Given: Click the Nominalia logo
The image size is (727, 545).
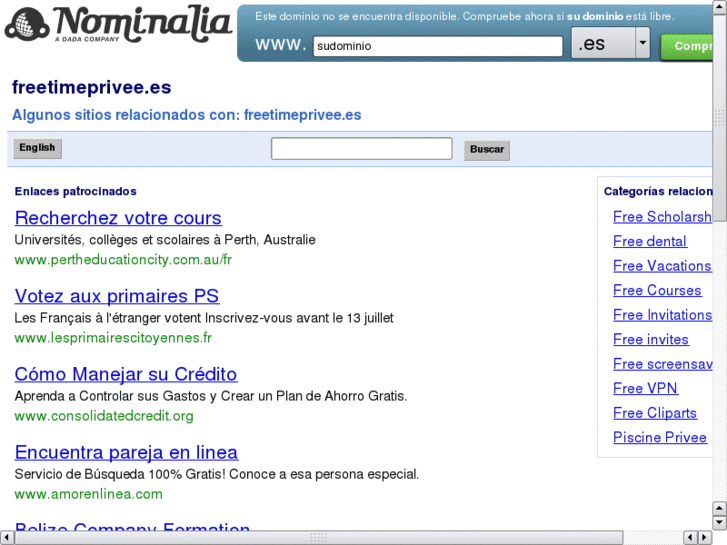Looking at the screenshot, I should (118, 25).
